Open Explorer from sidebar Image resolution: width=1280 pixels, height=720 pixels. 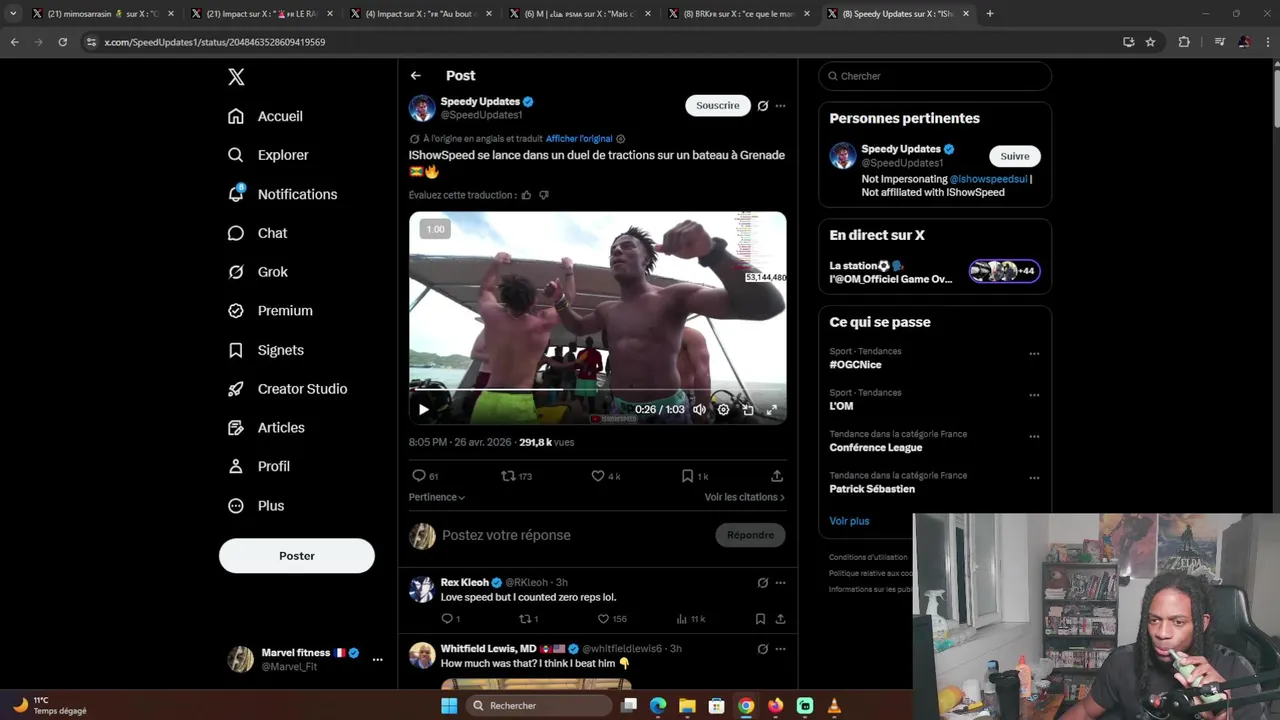(268, 155)
